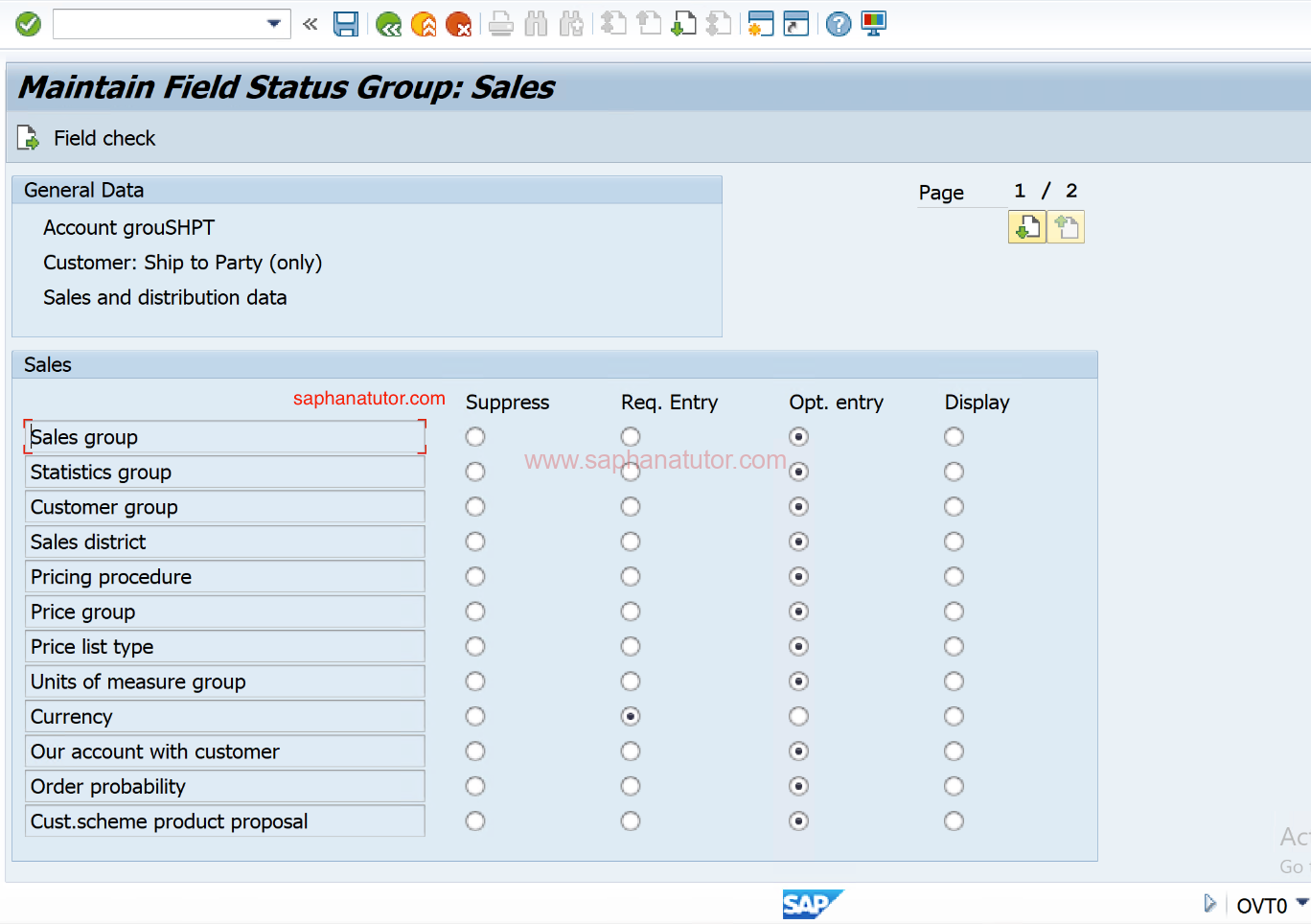Click the Print icon
Screen dimensions: 1311x924
[x=501, y=24]
